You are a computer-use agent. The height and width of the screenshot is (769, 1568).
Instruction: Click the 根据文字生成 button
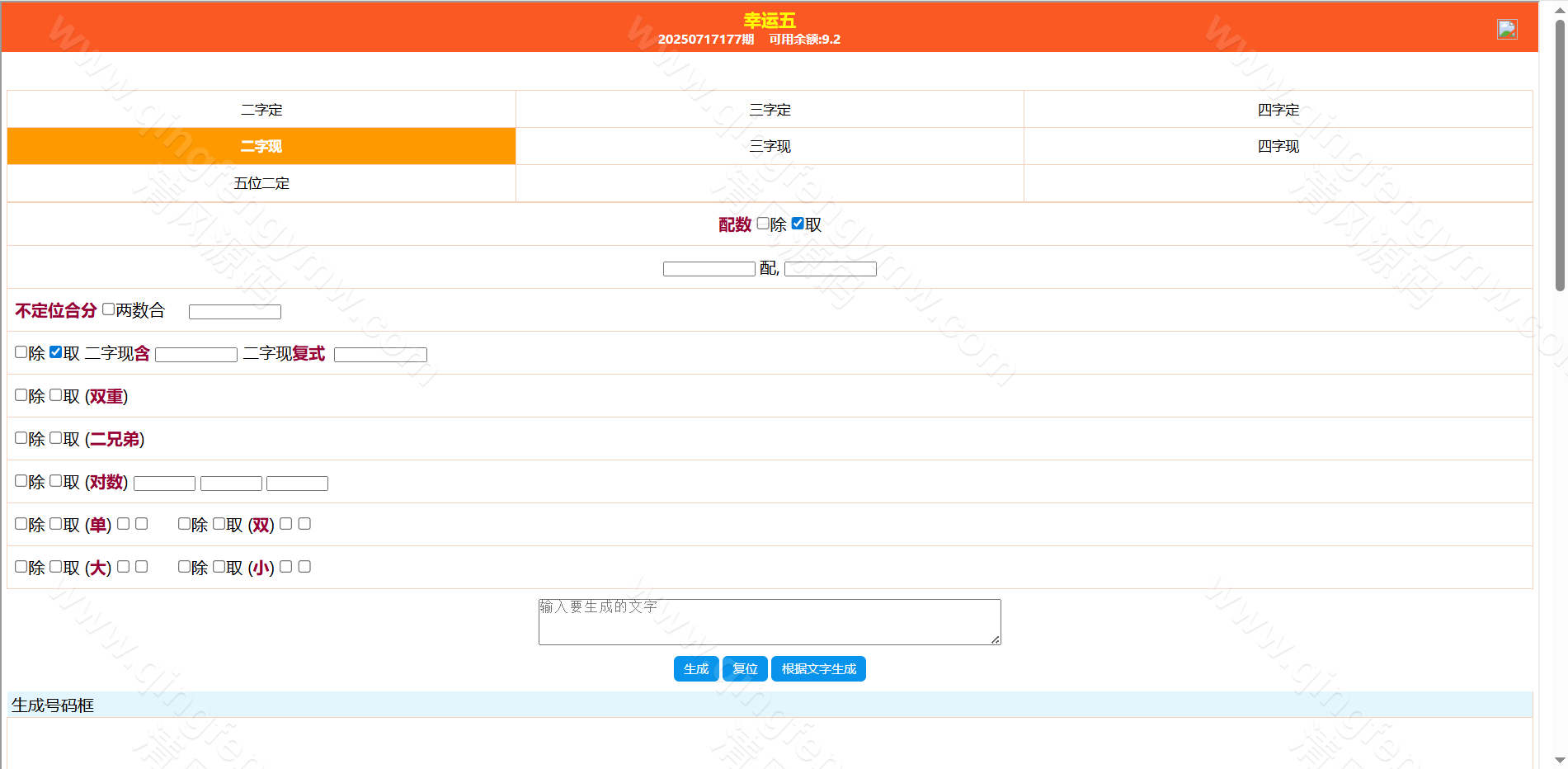tap(818, 669)
